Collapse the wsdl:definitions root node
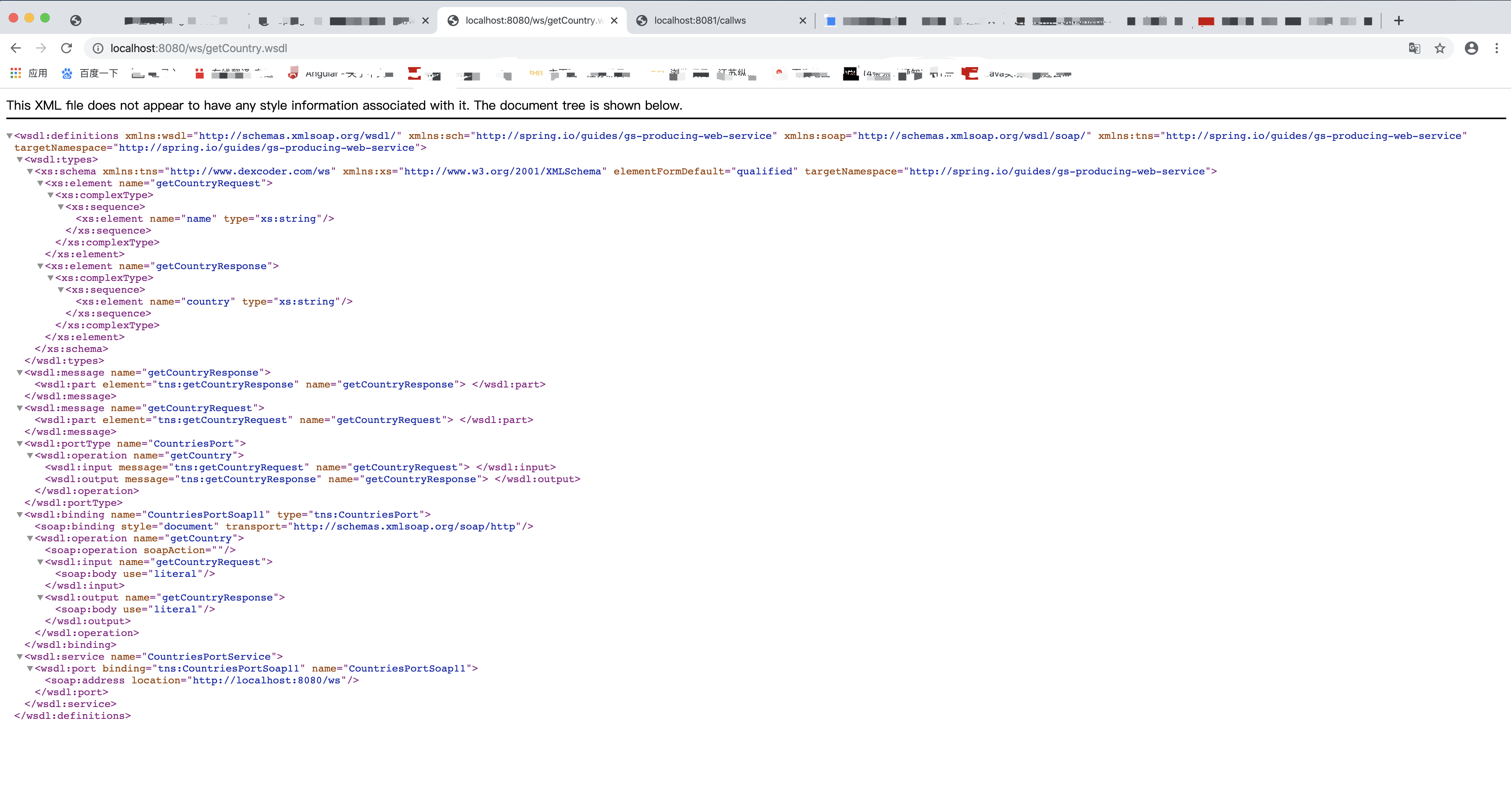1511x812 pixels. [x=9, y=136]
